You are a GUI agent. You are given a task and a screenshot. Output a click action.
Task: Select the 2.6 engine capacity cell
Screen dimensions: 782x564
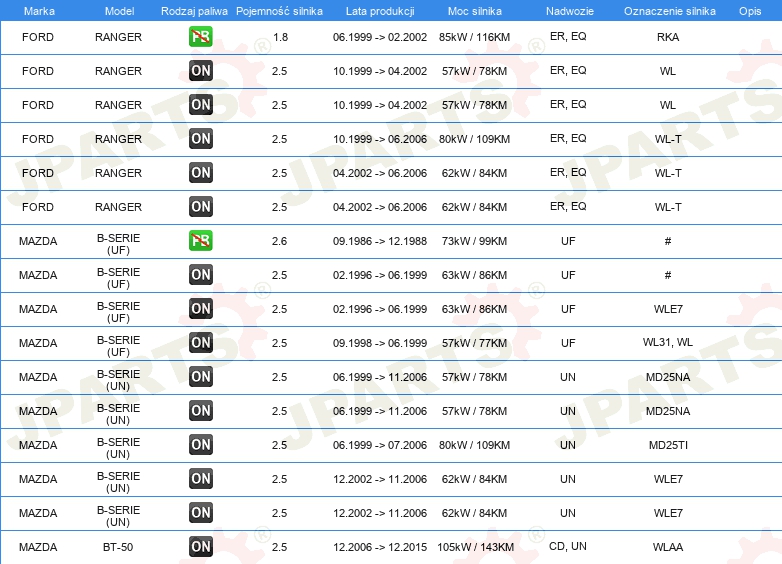279,241
